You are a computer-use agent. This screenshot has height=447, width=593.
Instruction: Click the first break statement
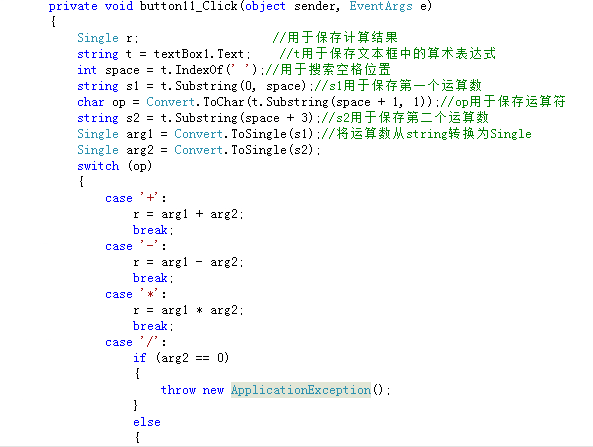(x=153, y=230)
